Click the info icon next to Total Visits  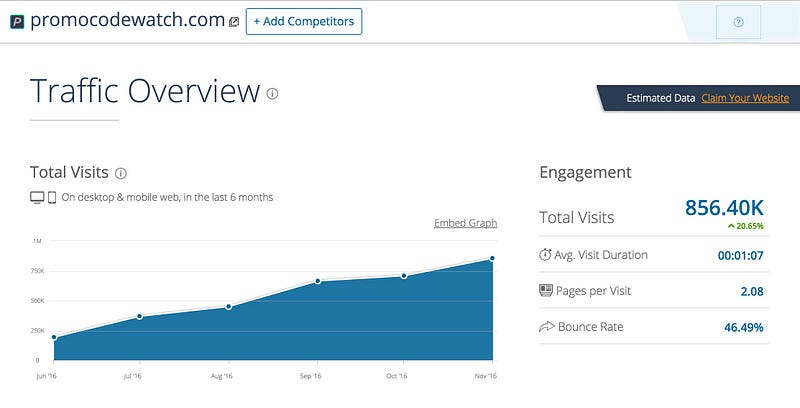(121, 173)
